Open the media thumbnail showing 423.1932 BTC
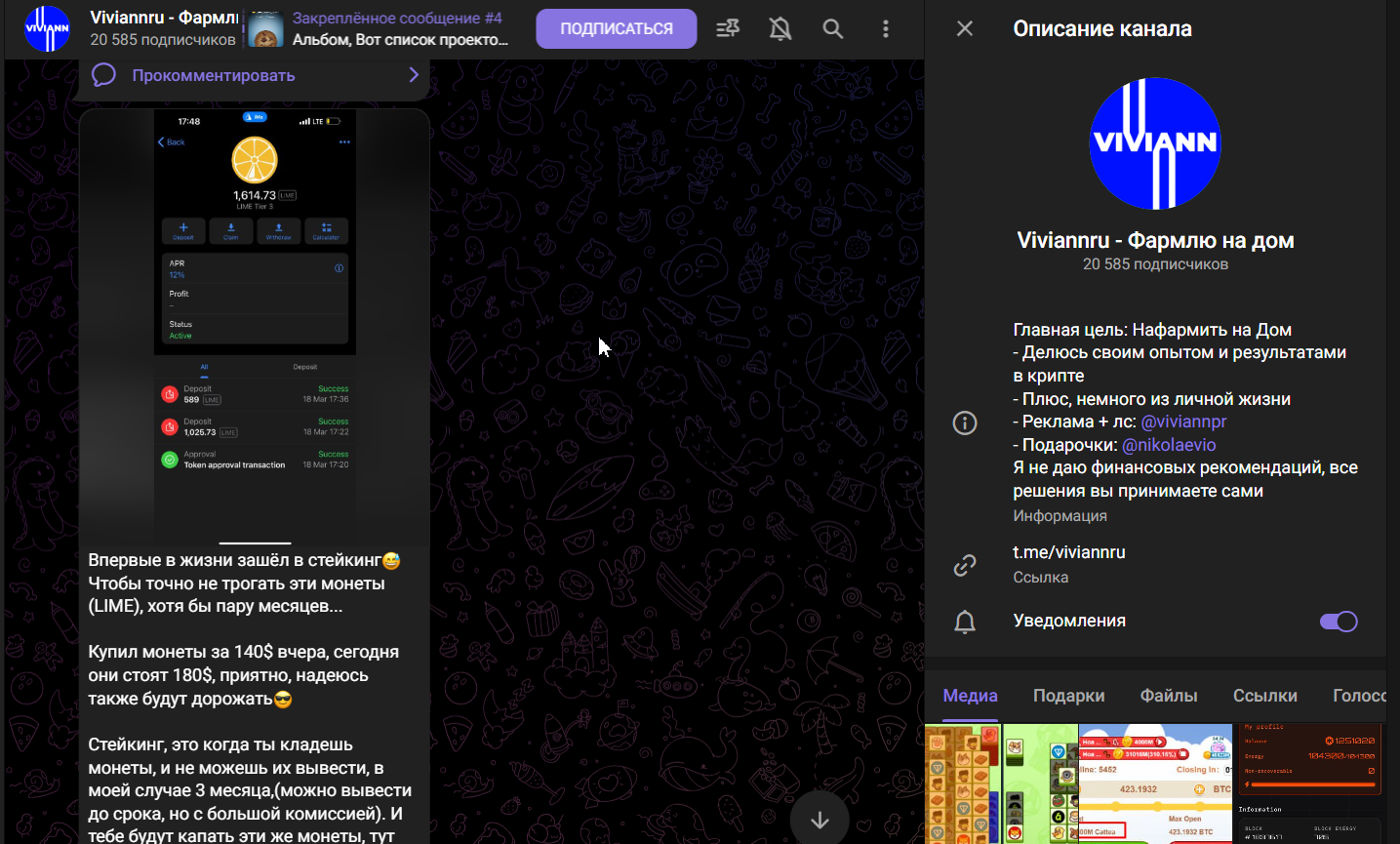This screenshot has width=1400, height=844. [x=1156, y=784]
